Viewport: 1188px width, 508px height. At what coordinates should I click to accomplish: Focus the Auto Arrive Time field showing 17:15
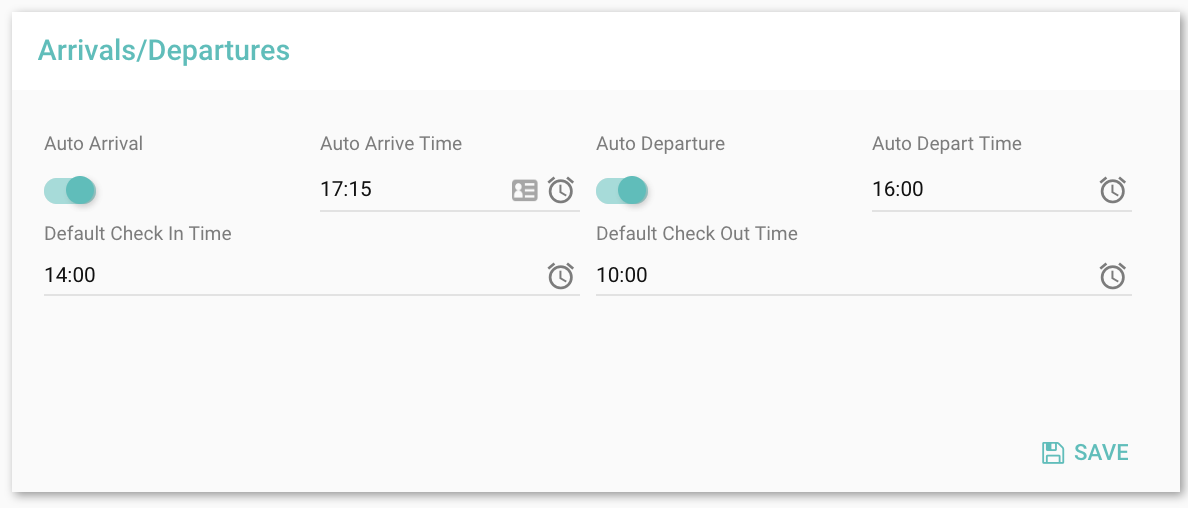(410, 189)
